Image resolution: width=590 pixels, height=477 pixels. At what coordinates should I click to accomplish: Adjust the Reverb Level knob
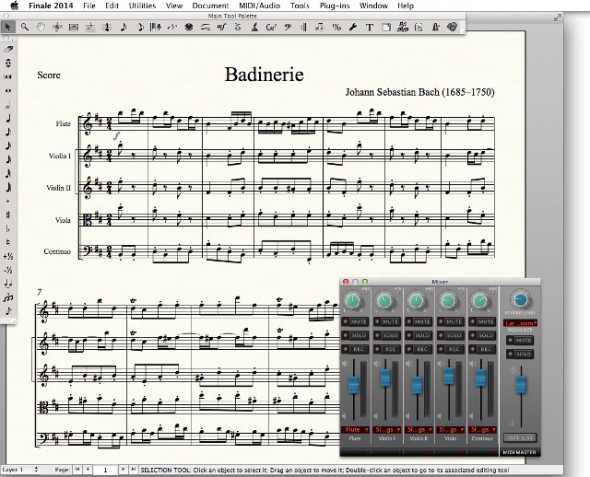[x=520, y=299]
